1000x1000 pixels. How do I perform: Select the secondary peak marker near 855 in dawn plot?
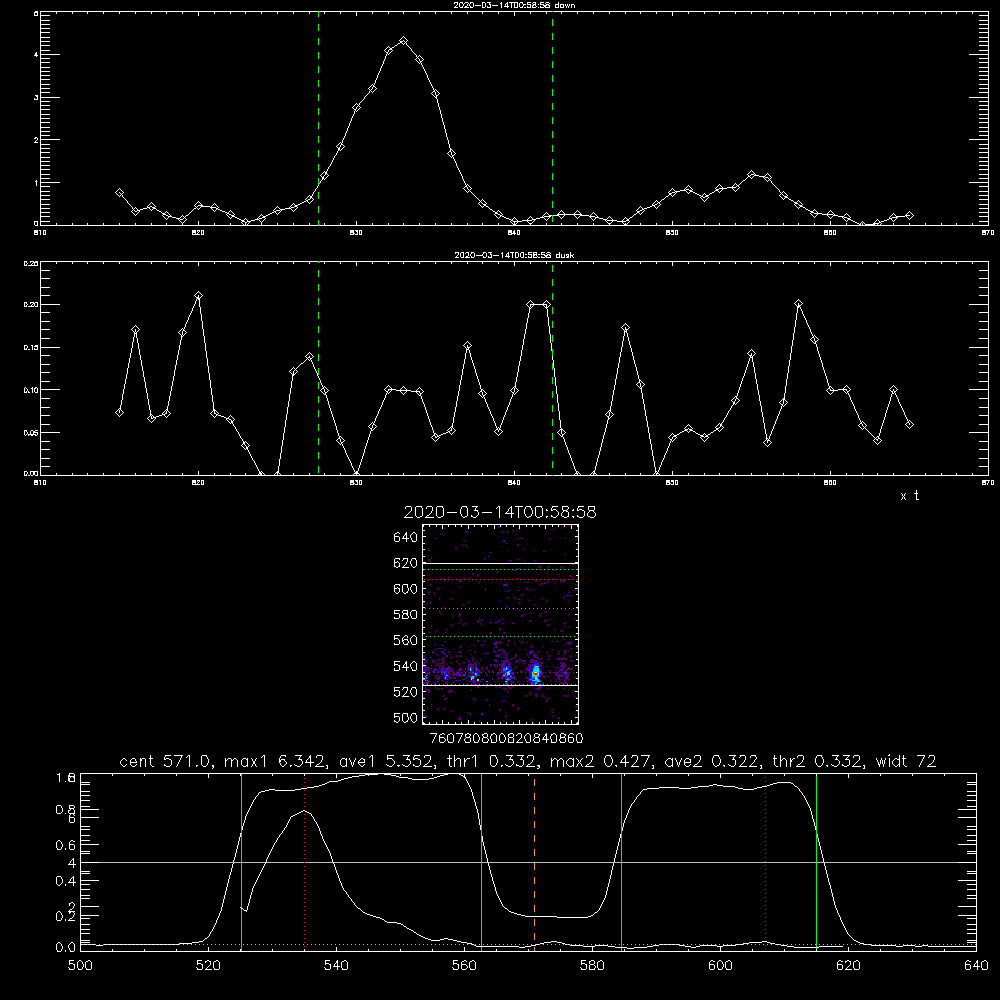click(752, 174)
